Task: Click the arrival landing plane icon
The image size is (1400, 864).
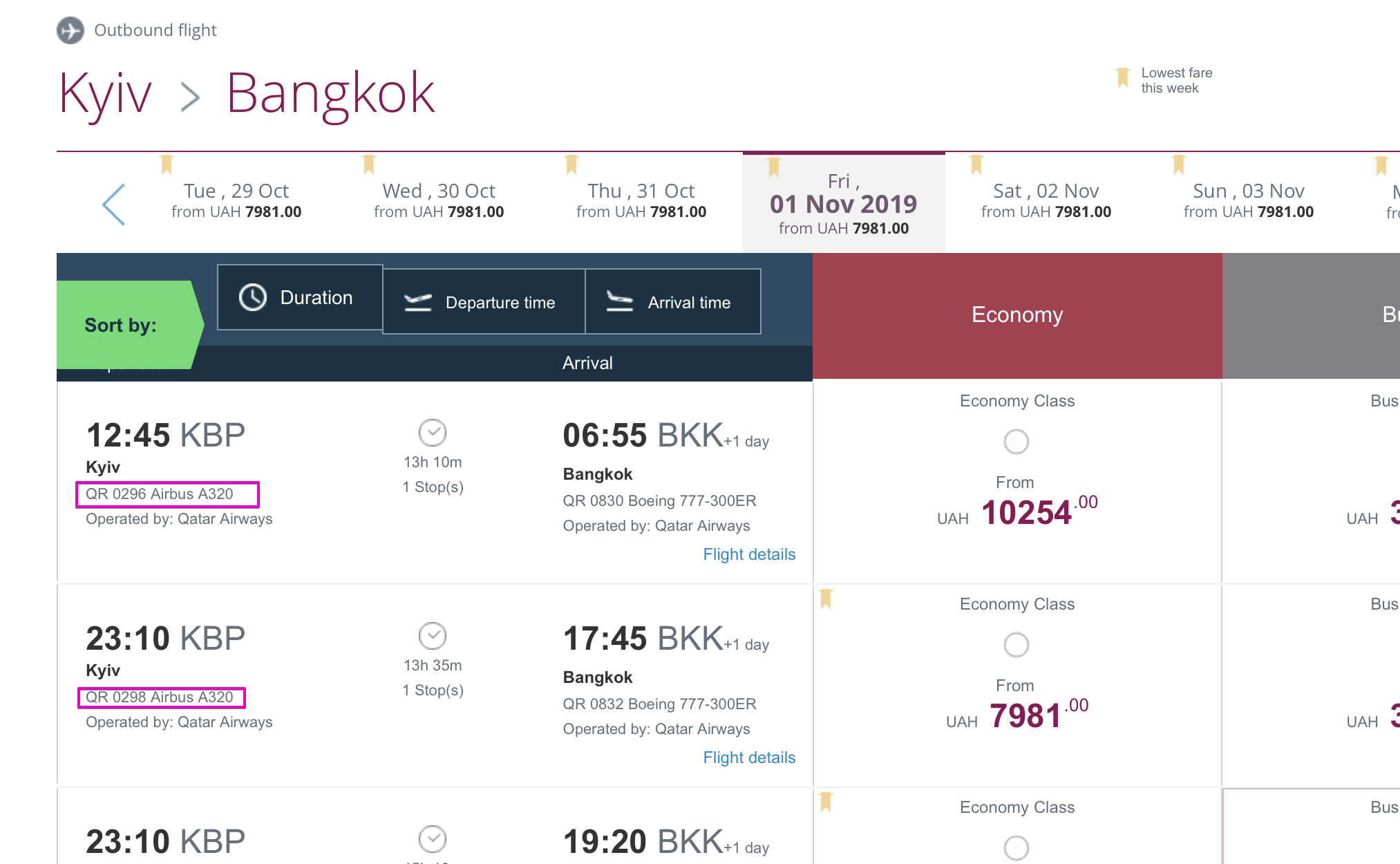Action: tap(619, 301)
